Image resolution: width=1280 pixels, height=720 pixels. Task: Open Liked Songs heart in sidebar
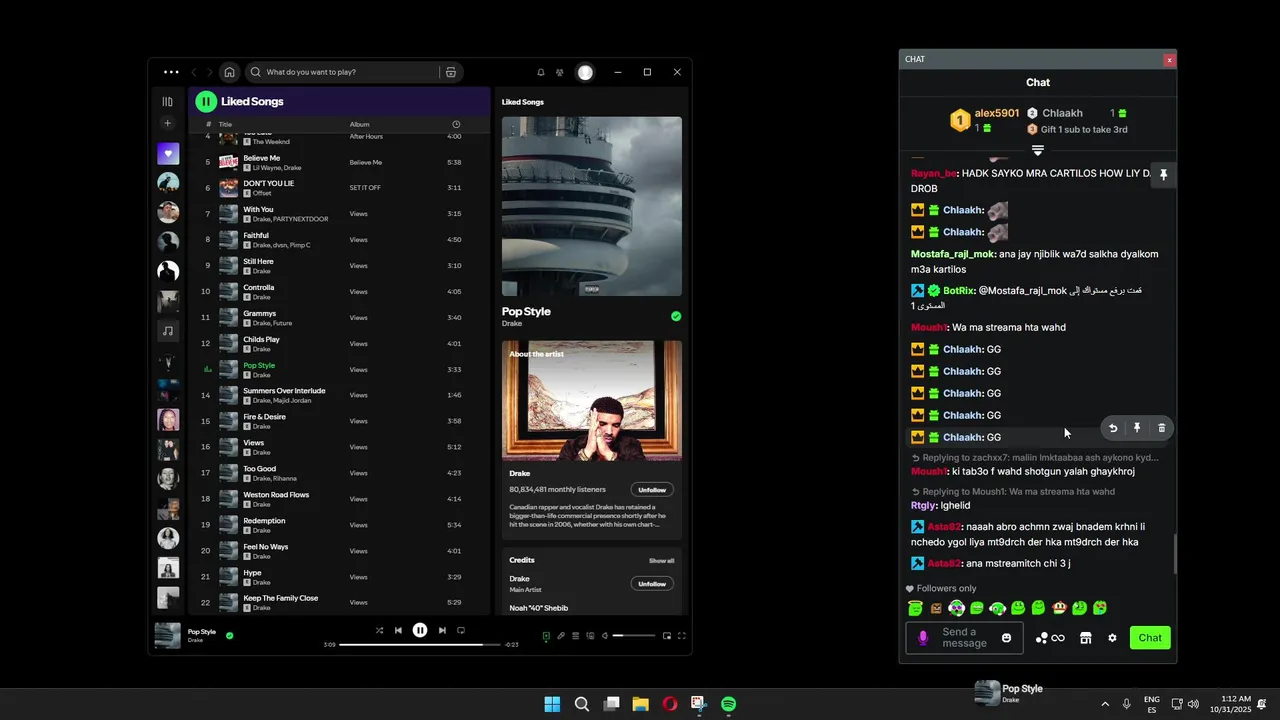[168, 154]
